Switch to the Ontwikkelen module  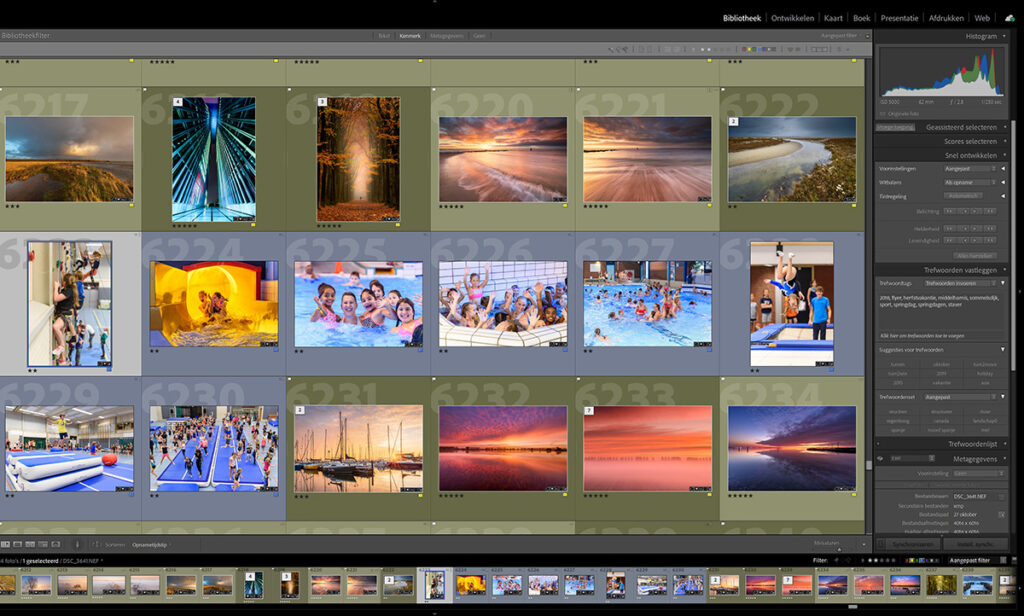point(792,18)
